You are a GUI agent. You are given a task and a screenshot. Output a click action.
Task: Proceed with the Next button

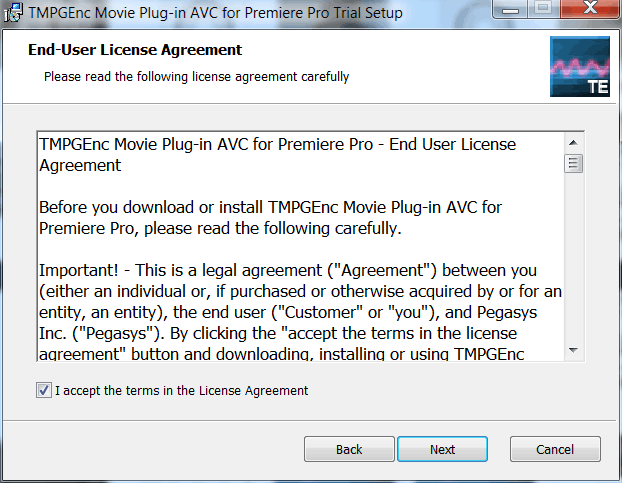(x=442, y=449)
